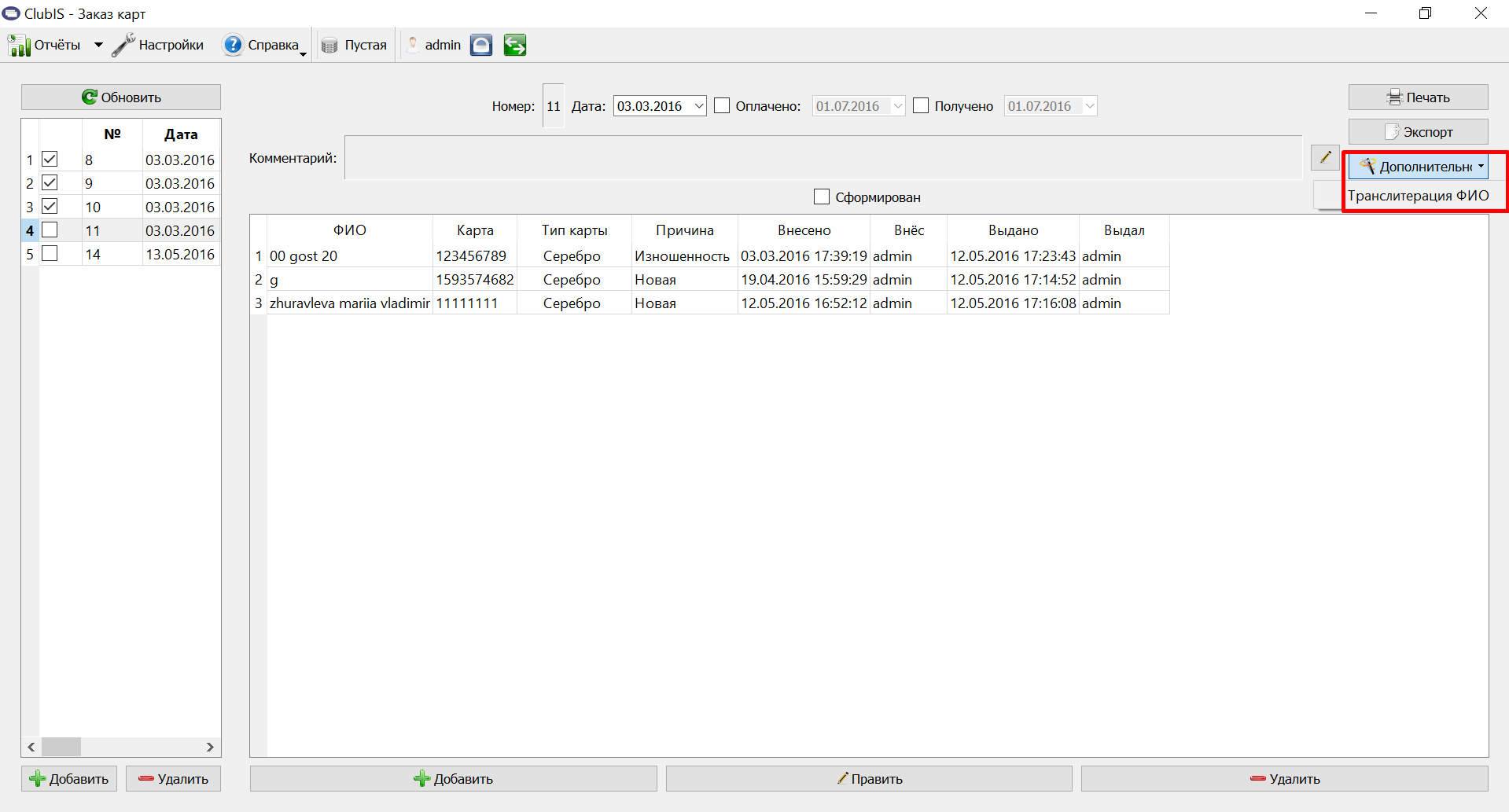Choose Транслитерация ФИО menu entry

pyautogui.click(x=1418, y=196)
